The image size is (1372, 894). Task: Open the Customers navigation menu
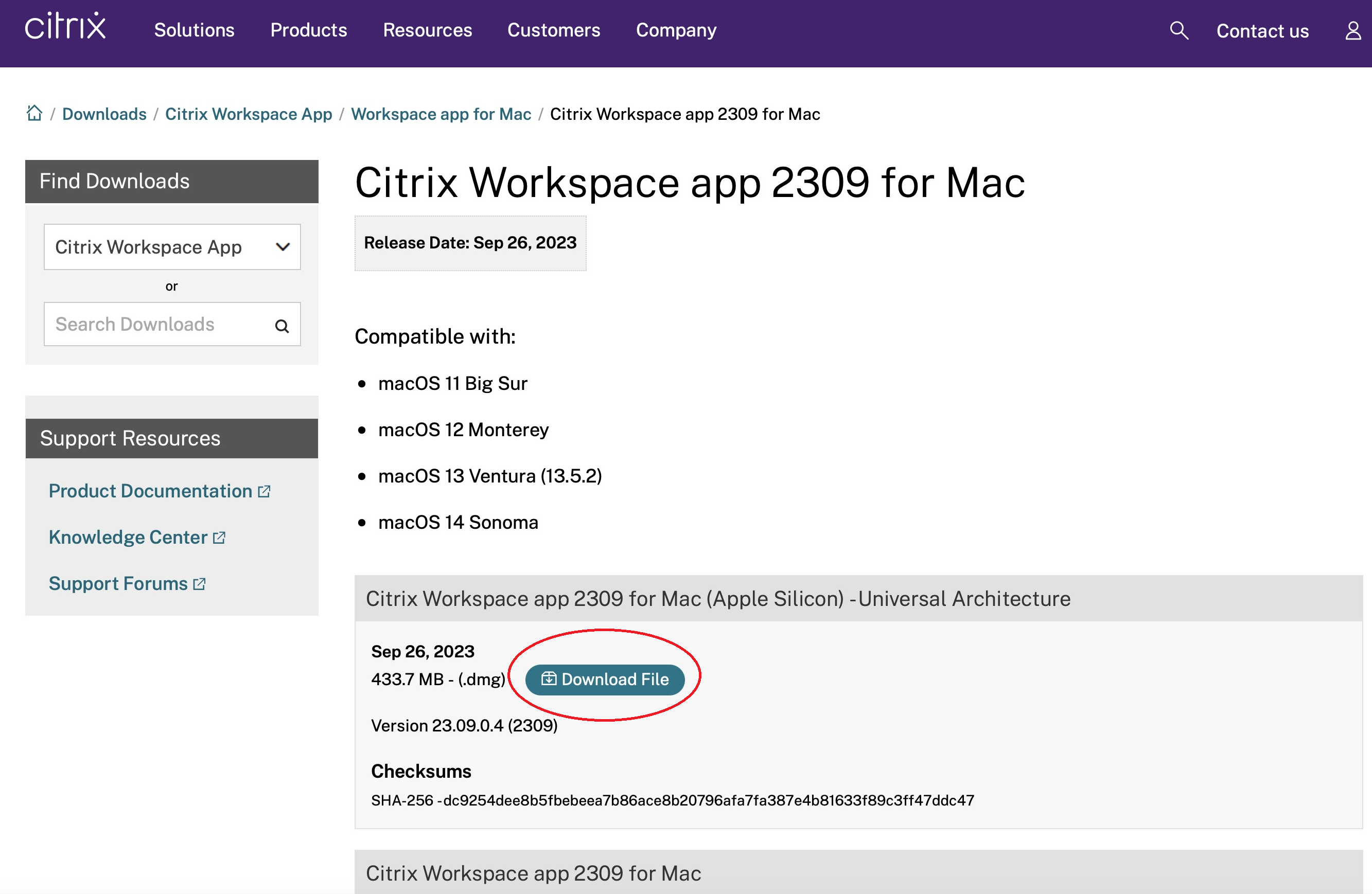553,30
